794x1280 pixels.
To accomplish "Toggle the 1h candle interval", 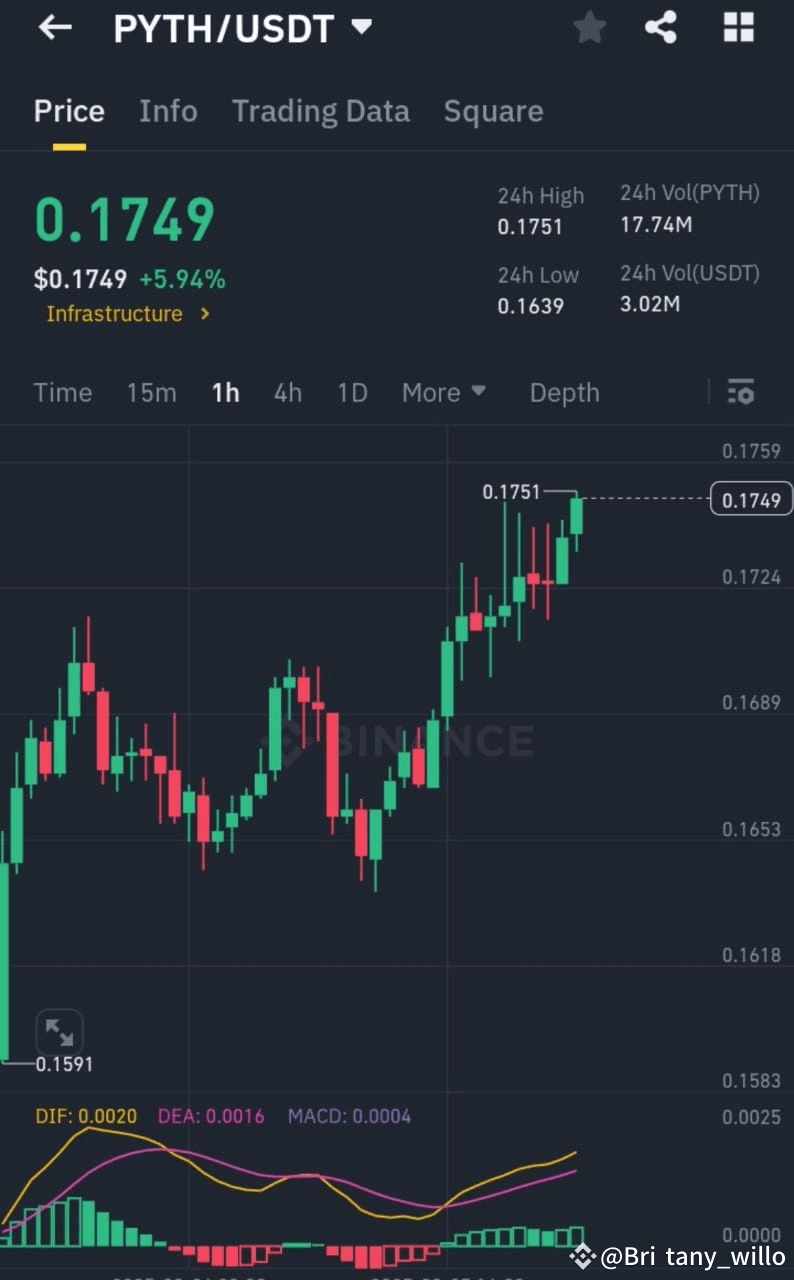I will pyautogui.click(x=225, y=392).
